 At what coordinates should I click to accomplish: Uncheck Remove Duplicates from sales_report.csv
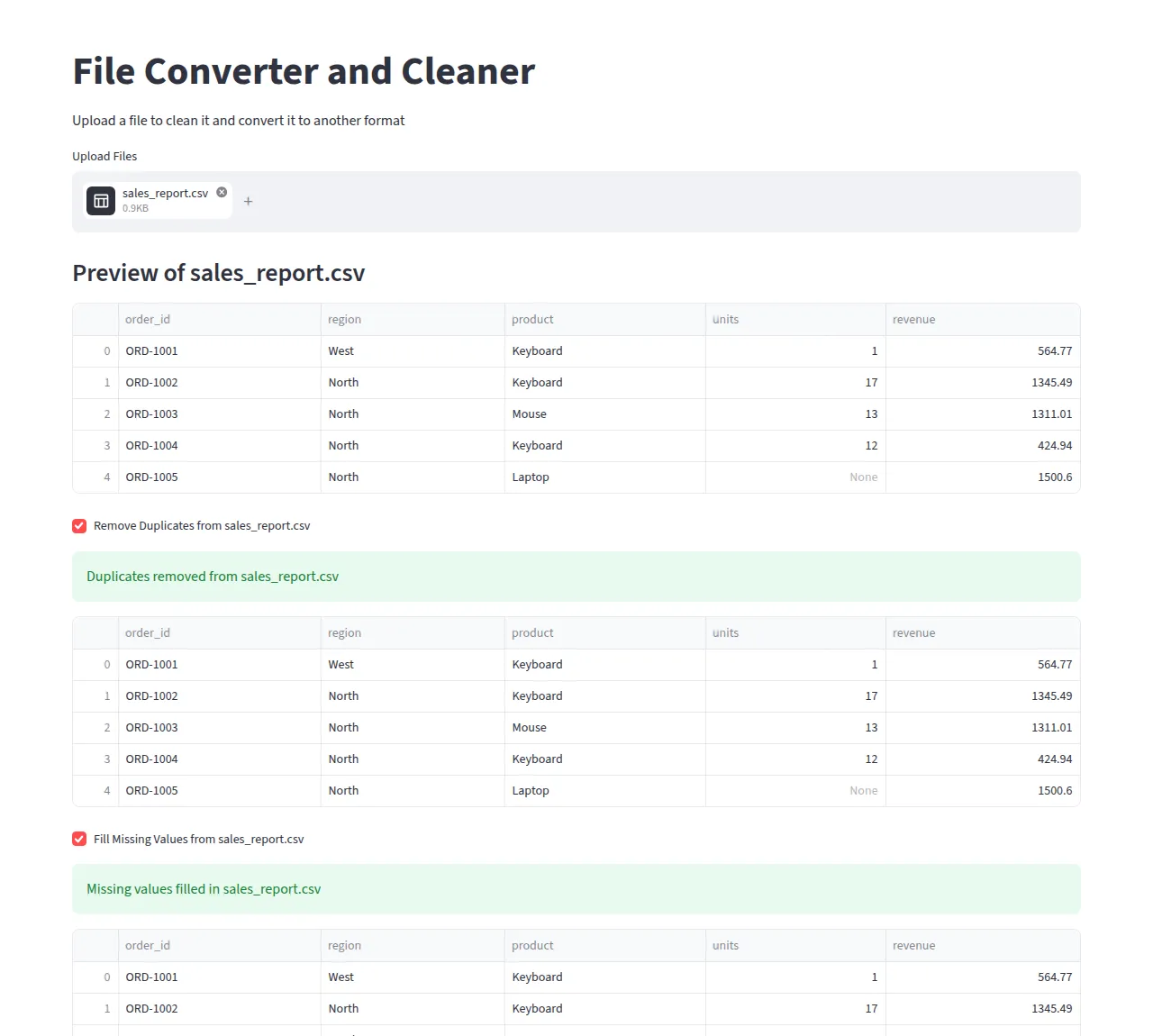click(x=79, y=526)
